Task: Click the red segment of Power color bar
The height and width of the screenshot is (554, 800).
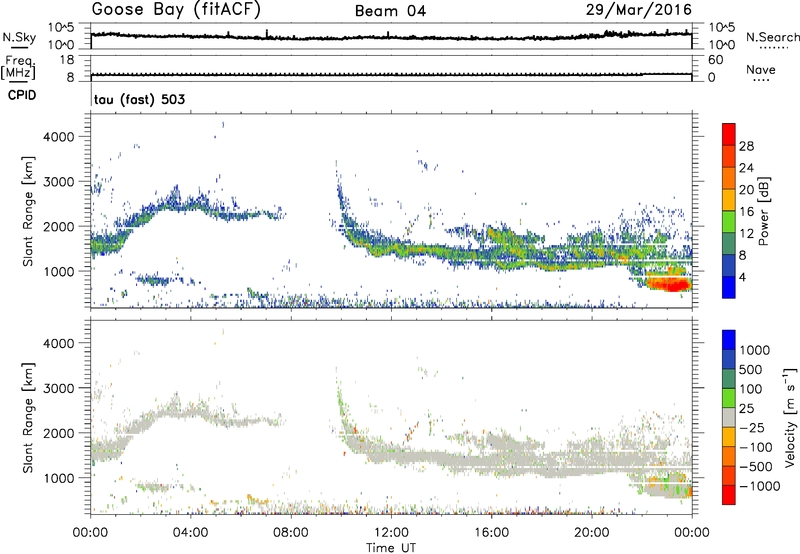Action: tap(729, 134)
